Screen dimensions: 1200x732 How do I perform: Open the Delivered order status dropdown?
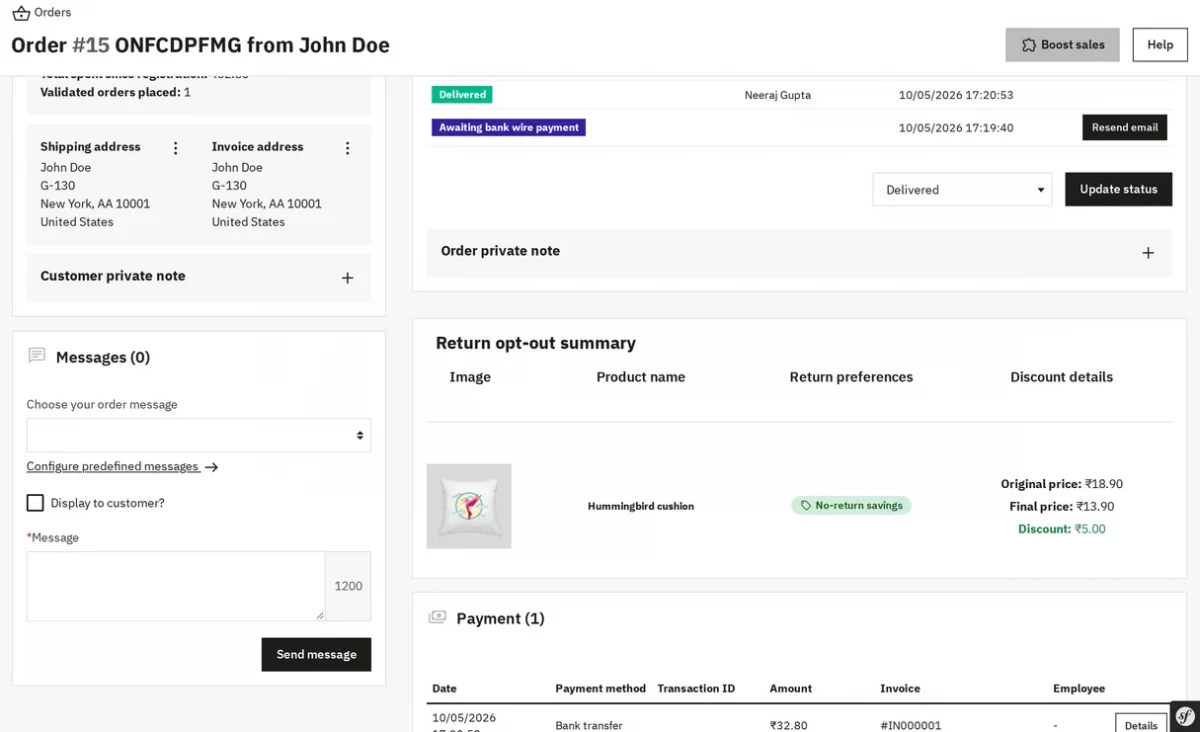[x=962, y=189]
